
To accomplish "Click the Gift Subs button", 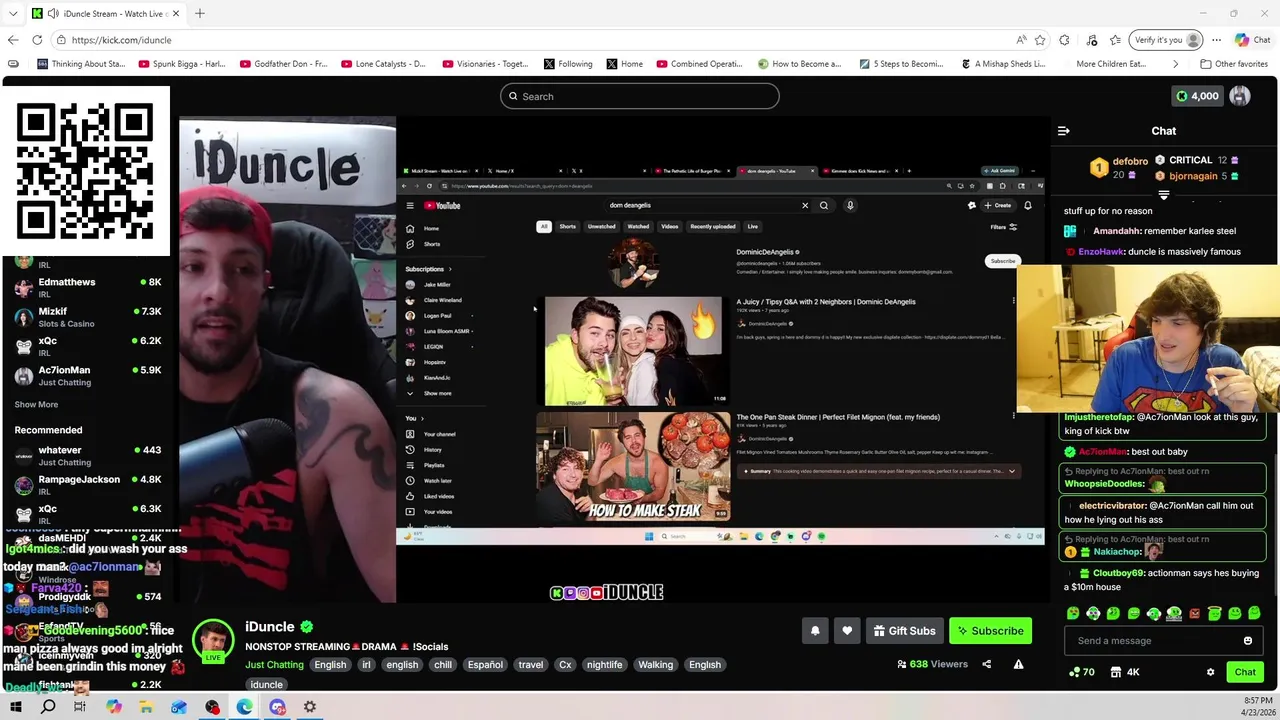I will click(x=904, y=631).
